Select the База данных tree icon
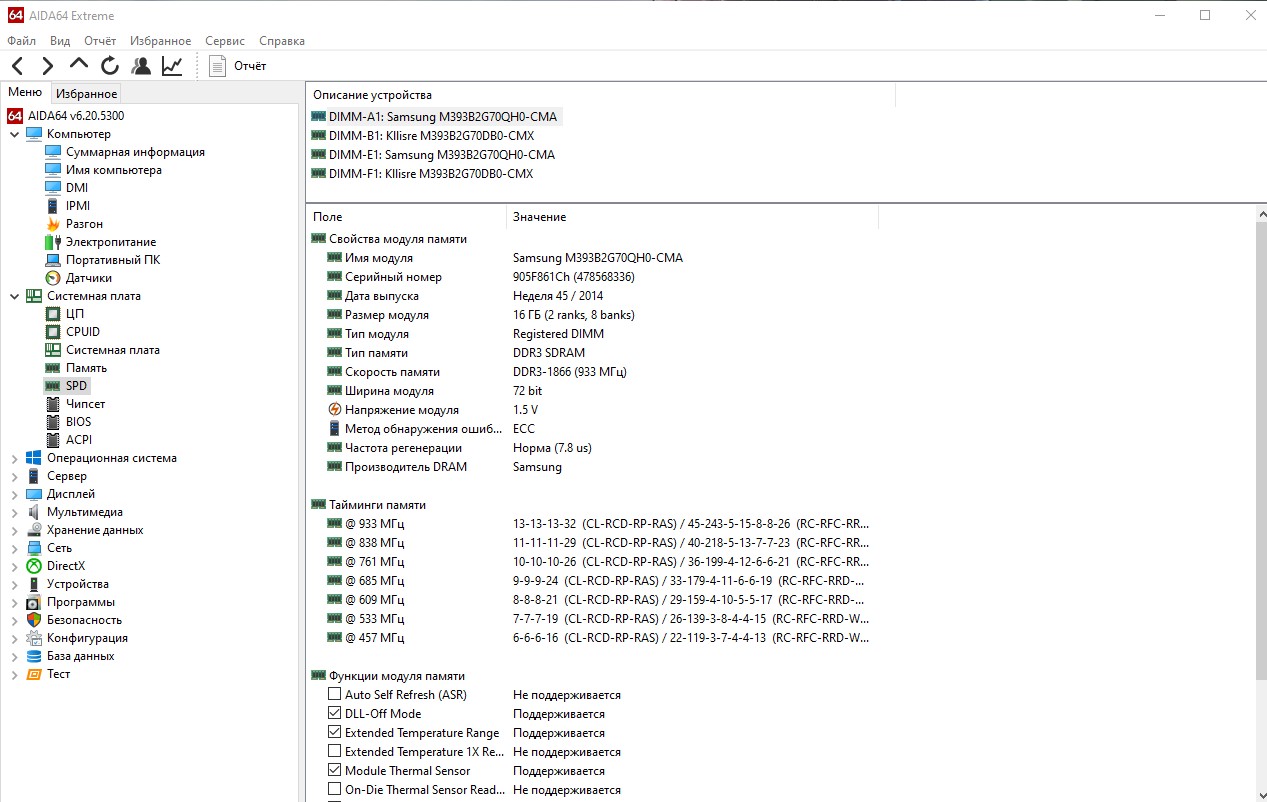This screenshot has width=1267, height=802. (x=34, y=656)
